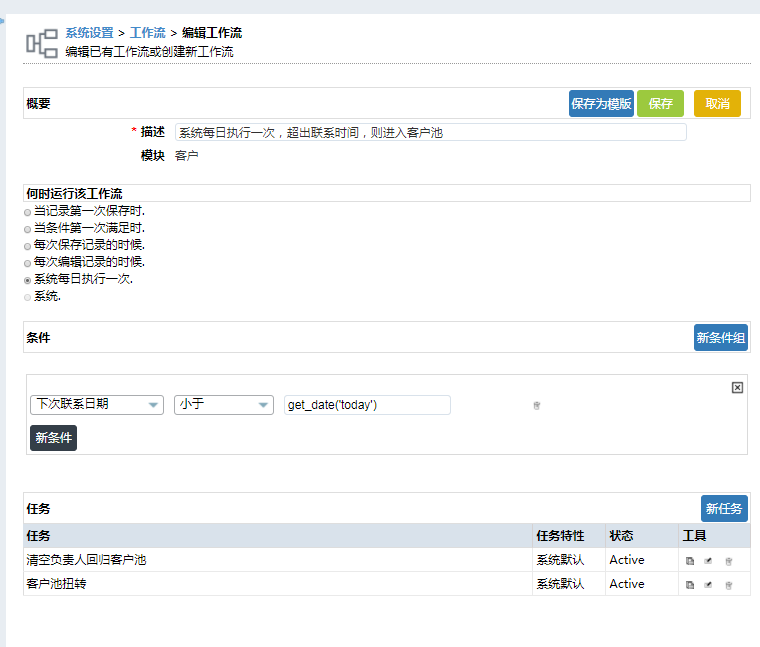Click Active status of 清空负责人回归客户池
The width and height of the screenshot is (760, 647).
[627, 560]
